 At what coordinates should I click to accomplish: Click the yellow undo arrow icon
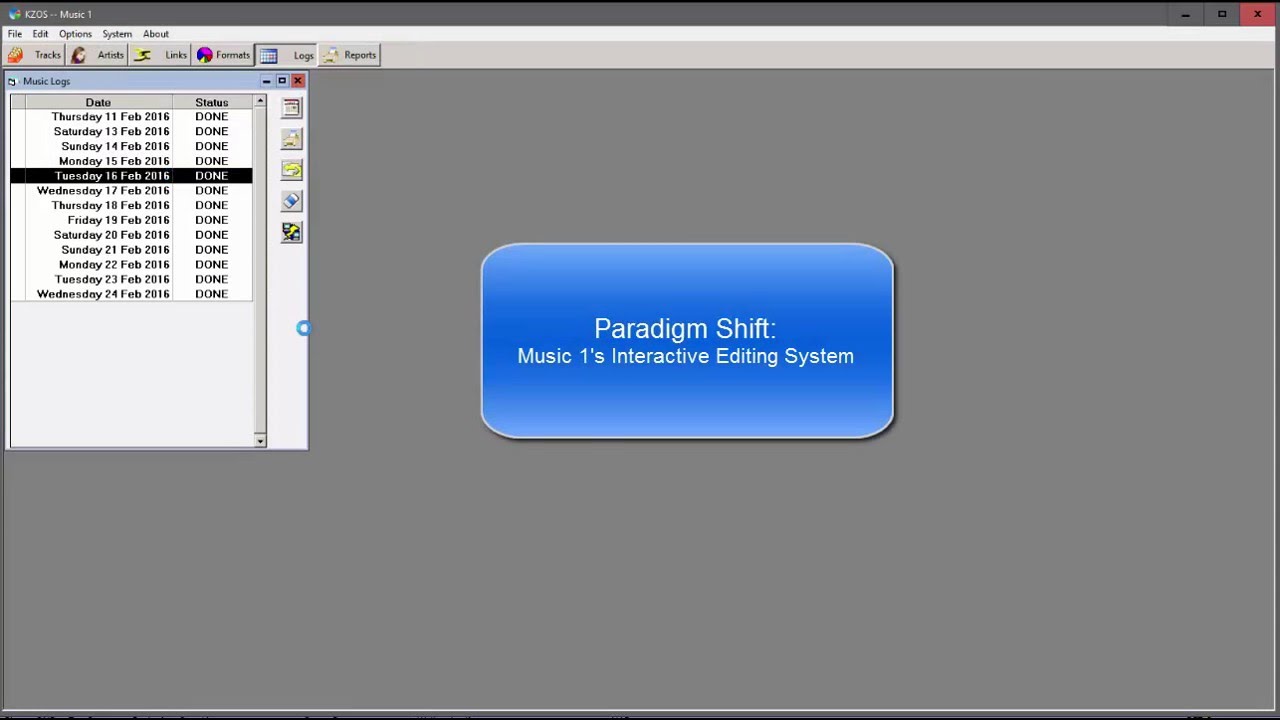tap(291, 170)
